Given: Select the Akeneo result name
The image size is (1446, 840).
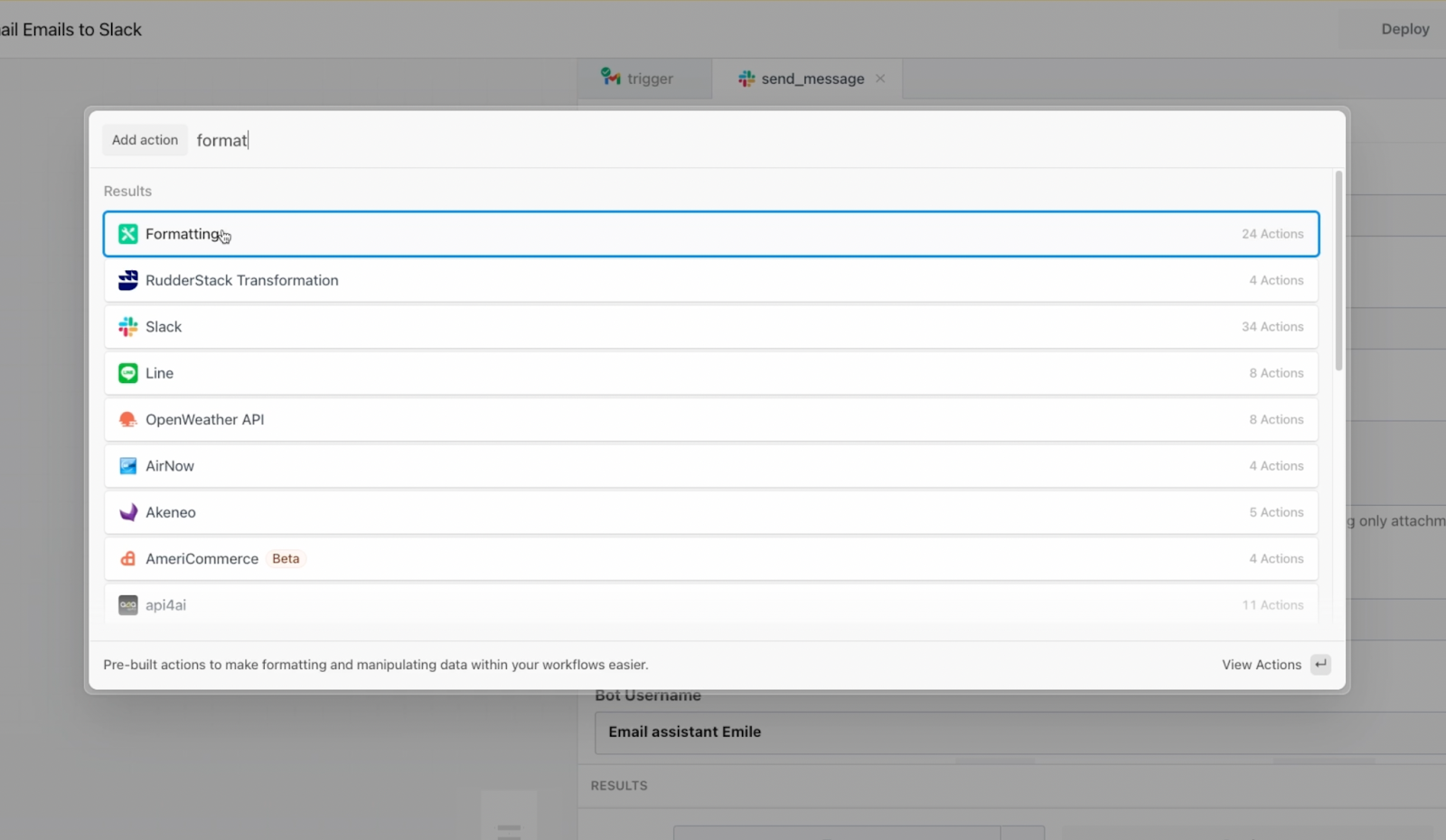Looking at the screenshot, I should point(171,512).
